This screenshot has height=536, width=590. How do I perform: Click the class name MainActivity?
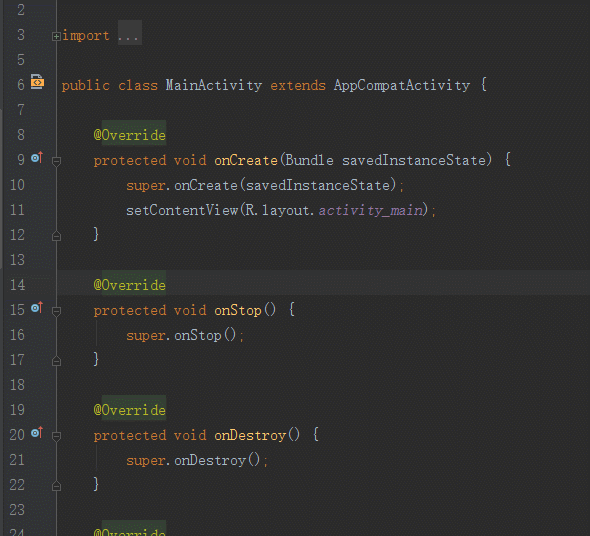pyautogui.click(x=214, y=85)
